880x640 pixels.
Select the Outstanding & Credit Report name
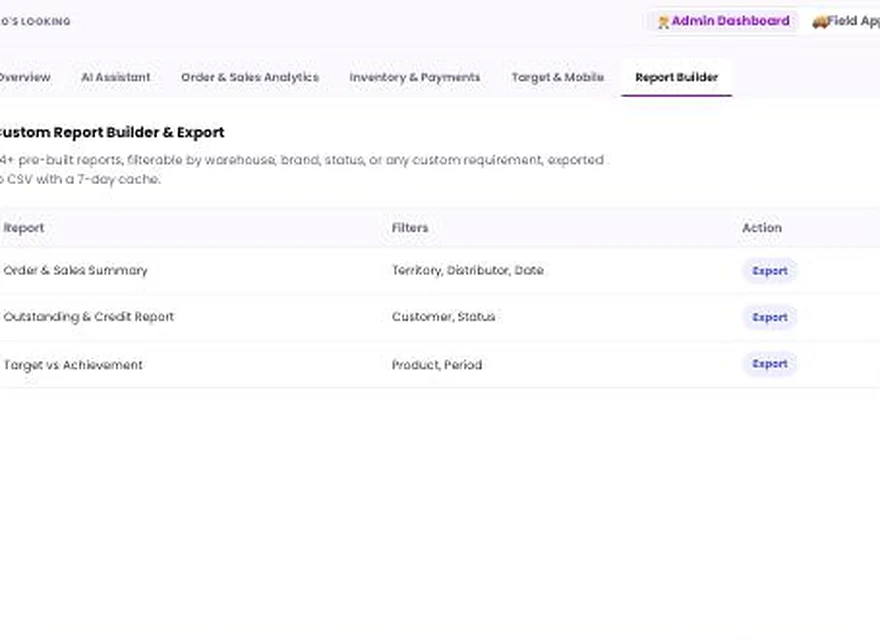(89, 317)
